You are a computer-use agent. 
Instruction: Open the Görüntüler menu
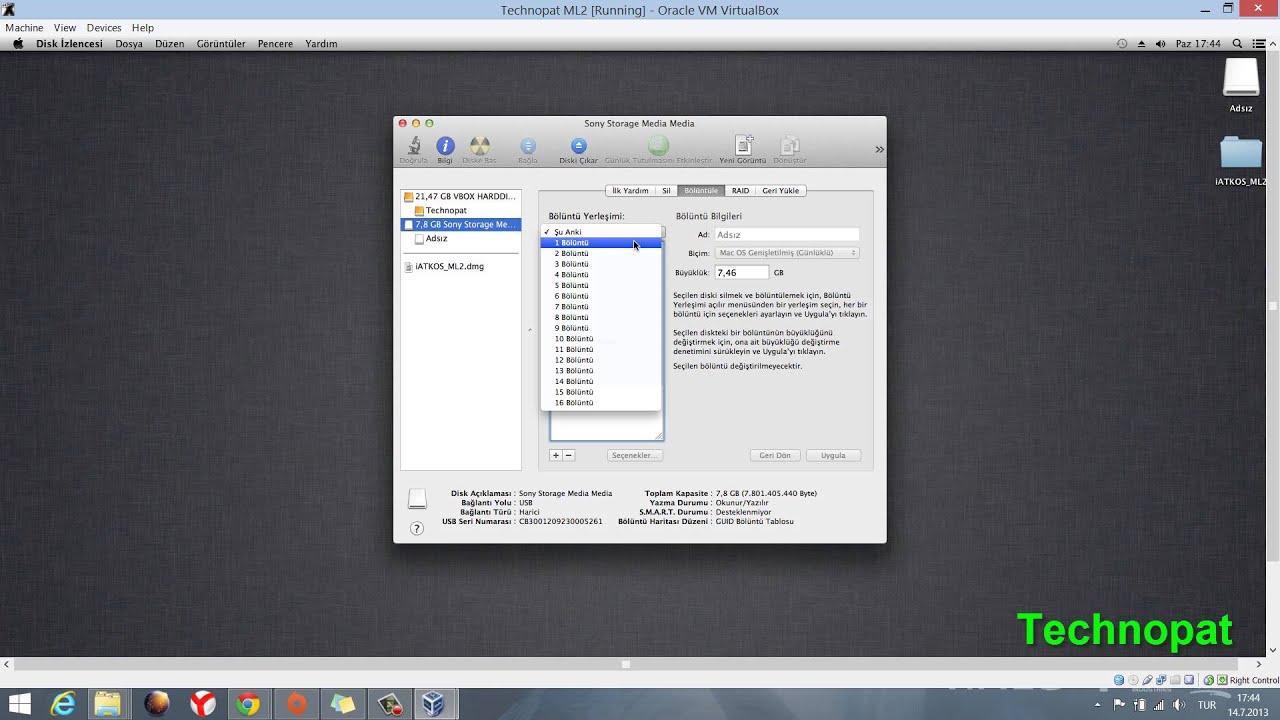221,44
